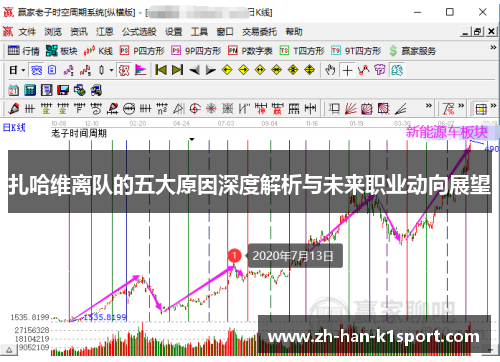Open the calculator toolbar icon
The image size is (500, 362).
[30, 90]
